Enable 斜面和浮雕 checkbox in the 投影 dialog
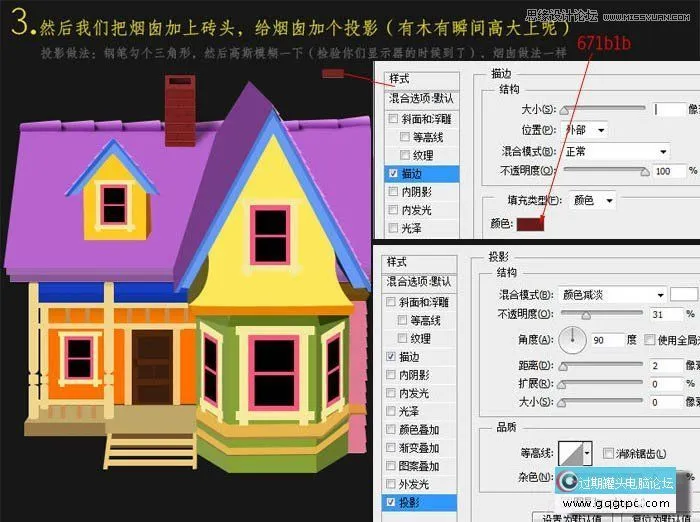This screenshot has height=522, width=700. (391, 302)
